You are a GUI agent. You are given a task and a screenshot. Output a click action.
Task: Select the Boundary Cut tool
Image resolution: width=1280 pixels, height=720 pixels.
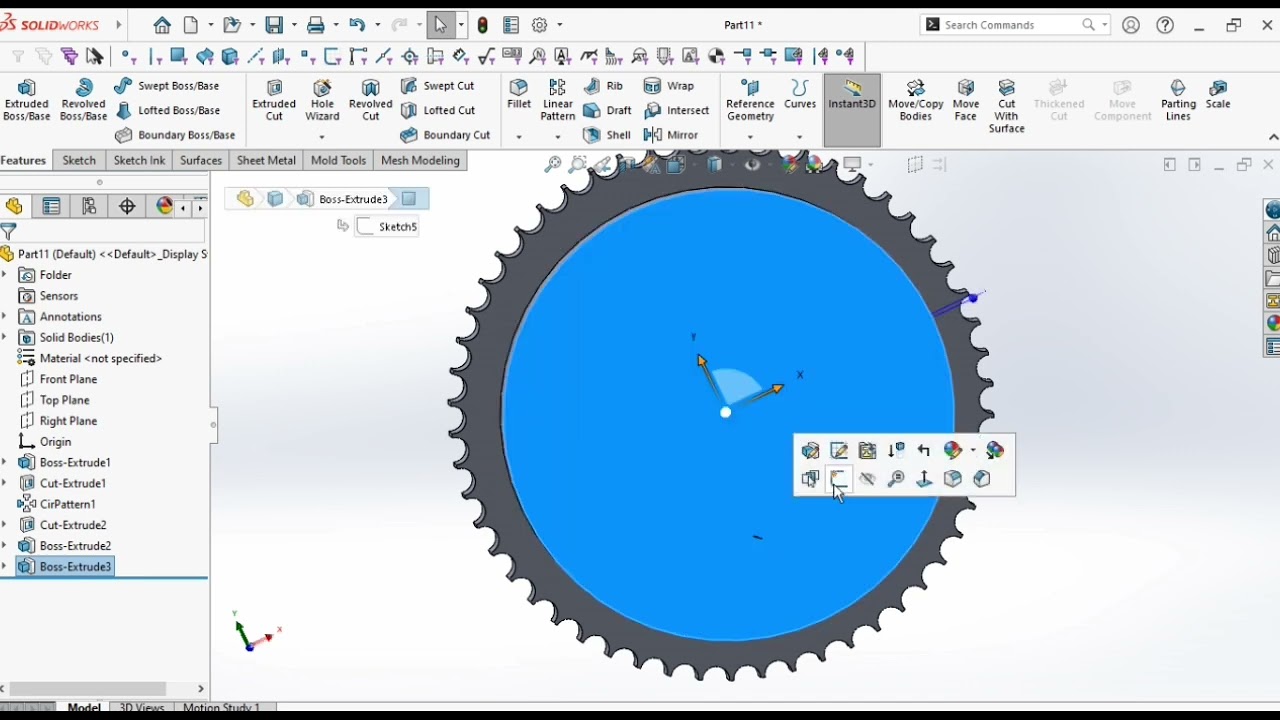click(x=446, y=135)
